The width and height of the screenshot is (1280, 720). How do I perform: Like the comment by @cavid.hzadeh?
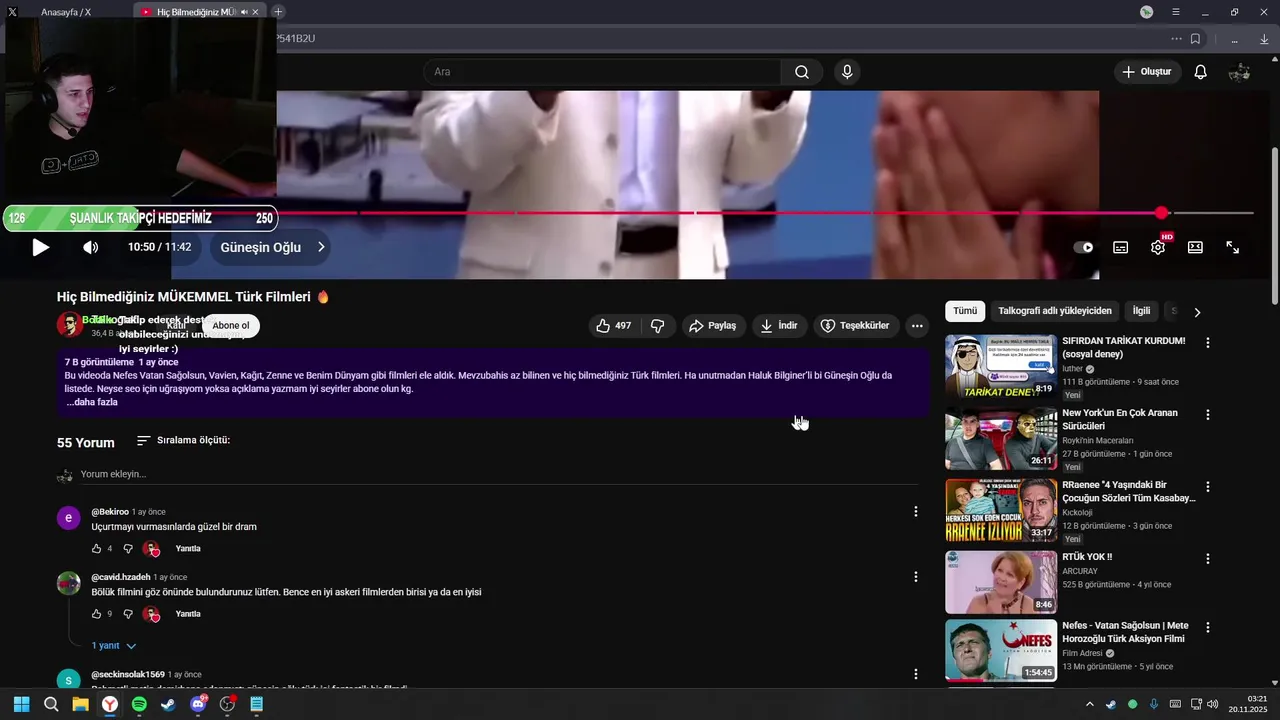[x=97, y=614]
